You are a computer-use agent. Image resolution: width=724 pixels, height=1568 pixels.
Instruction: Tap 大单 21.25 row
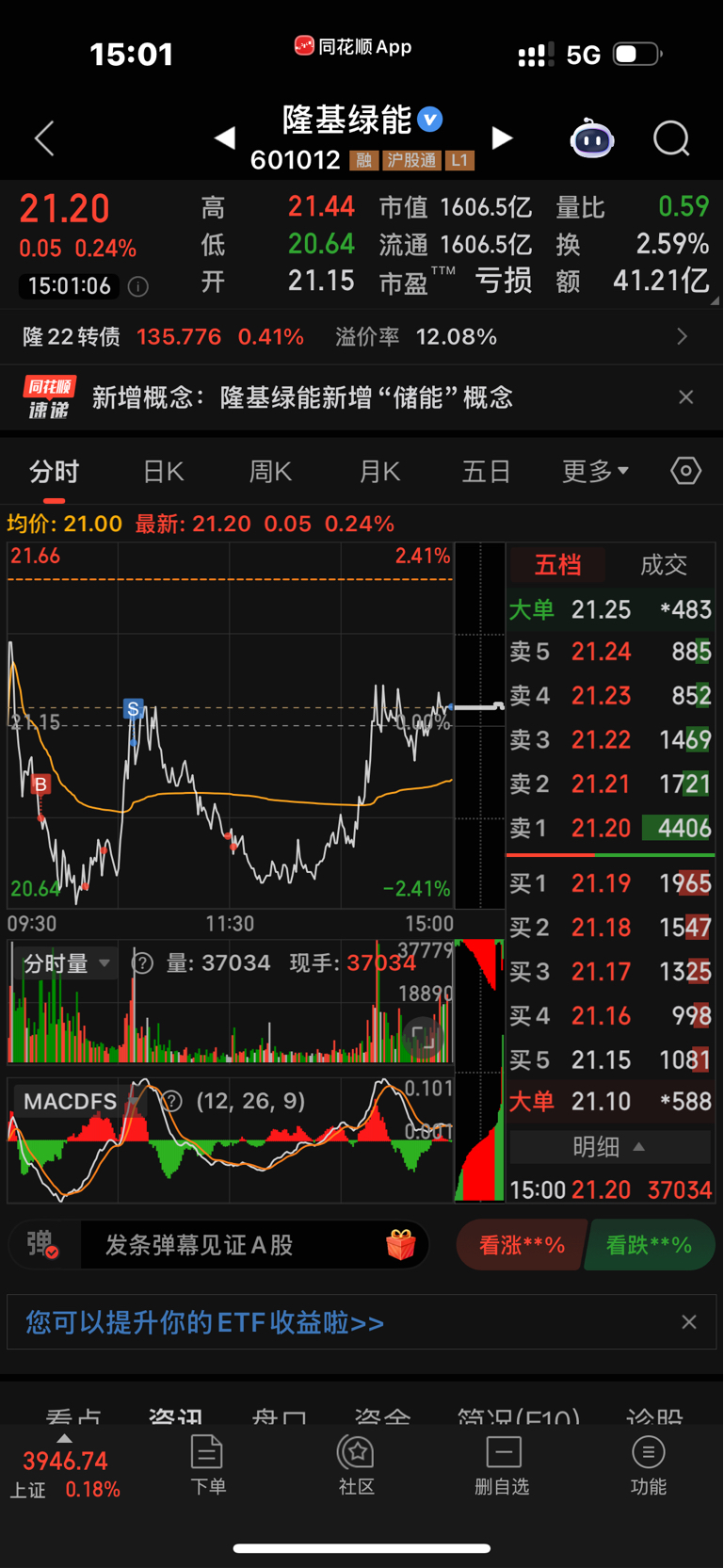[610, 609]
